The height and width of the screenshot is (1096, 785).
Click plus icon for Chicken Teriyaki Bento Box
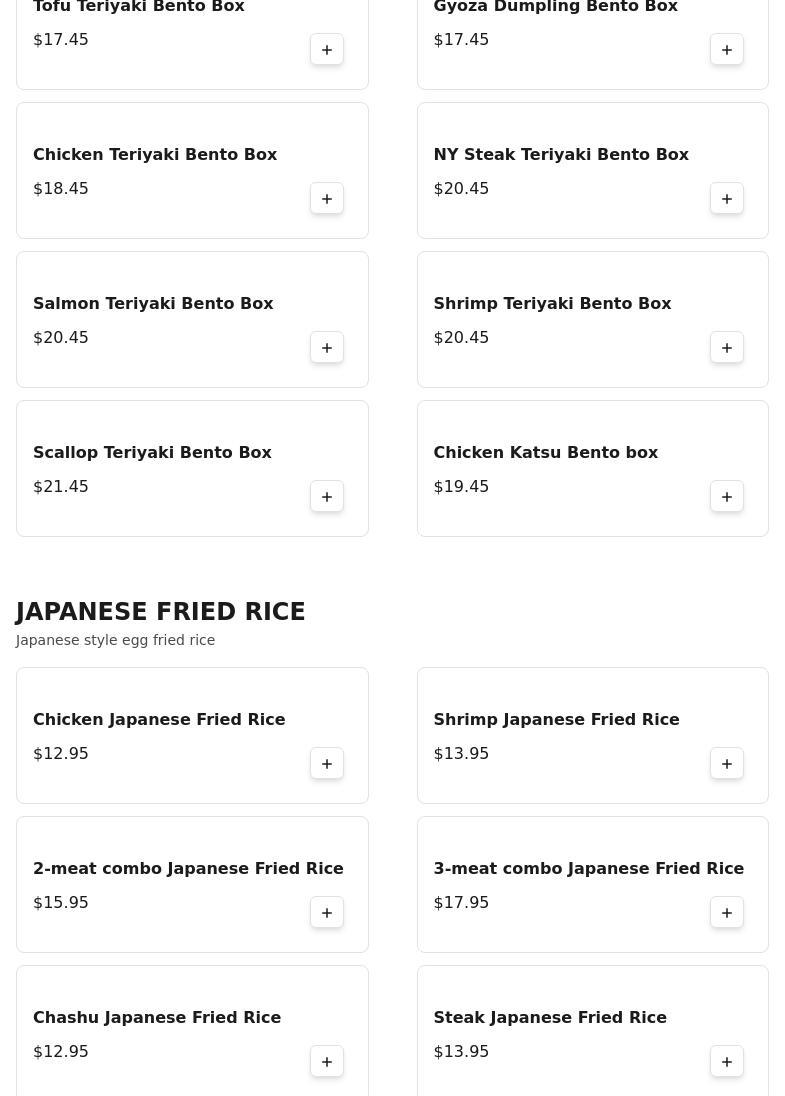pos(327,199)
